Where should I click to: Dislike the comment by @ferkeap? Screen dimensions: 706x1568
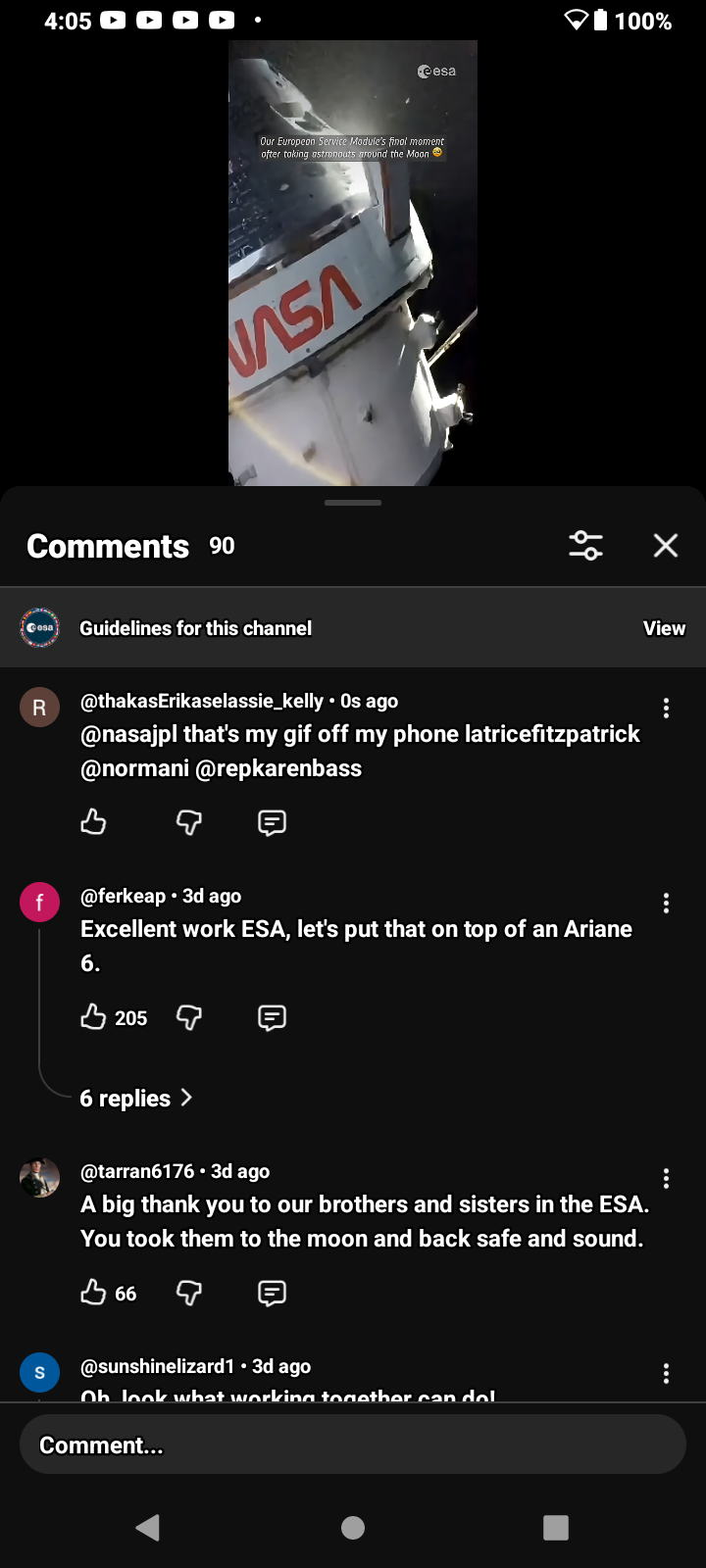[189, 1017]
